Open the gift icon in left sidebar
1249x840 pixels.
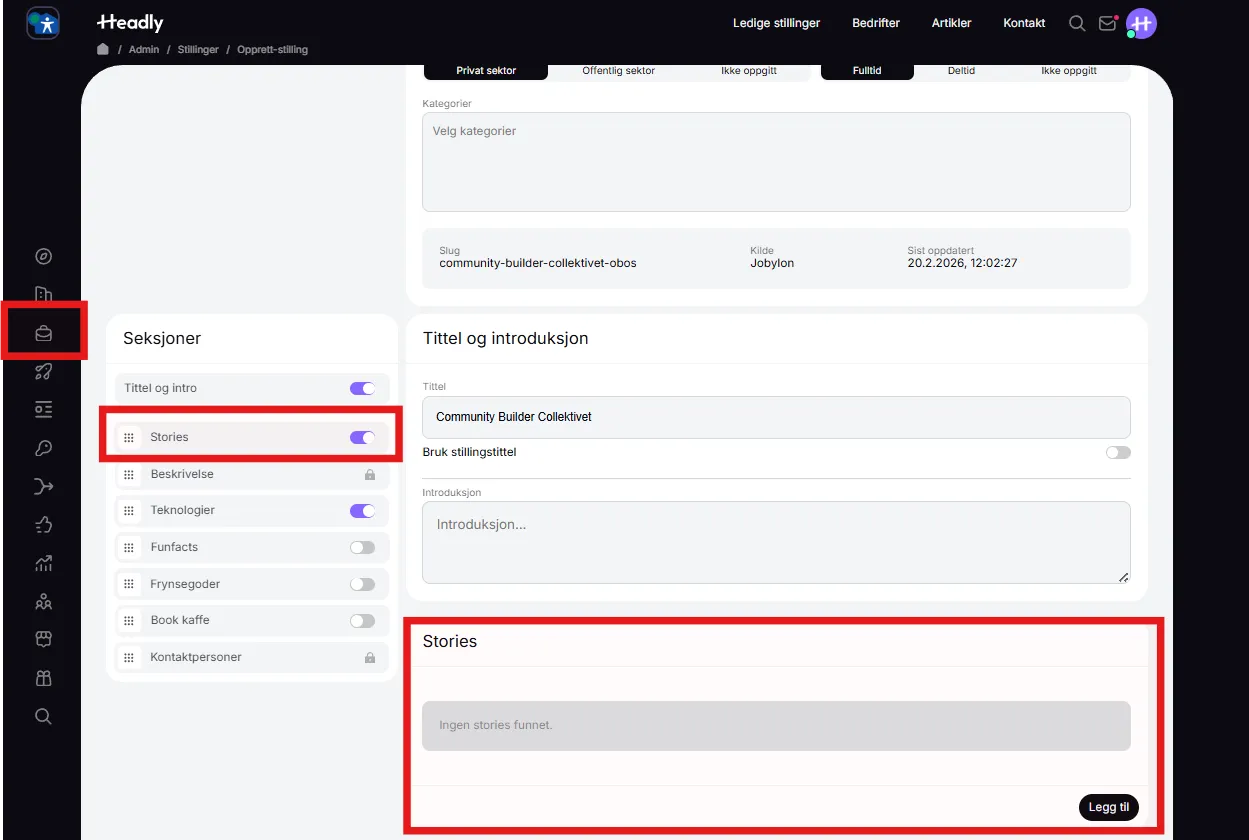[x=43, y=678]
